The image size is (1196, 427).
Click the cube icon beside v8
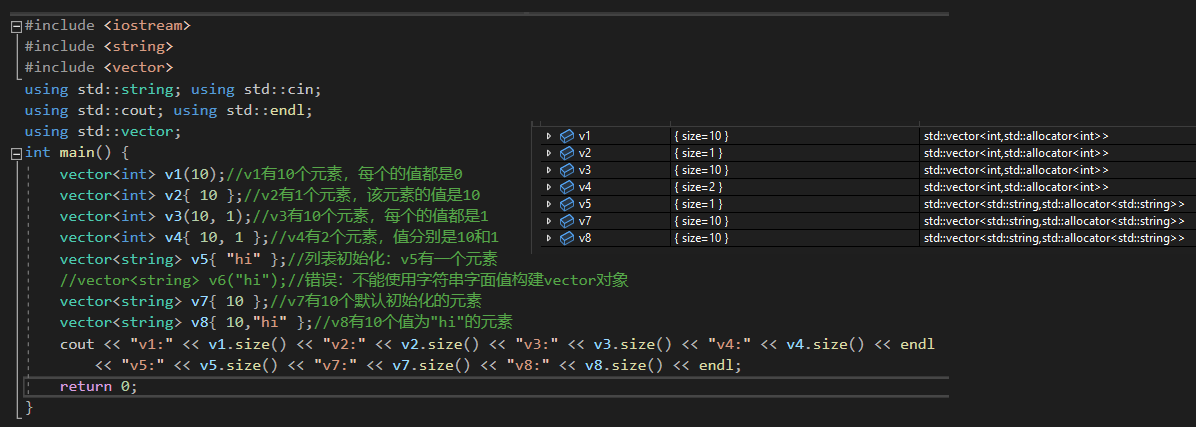[567, 238]
